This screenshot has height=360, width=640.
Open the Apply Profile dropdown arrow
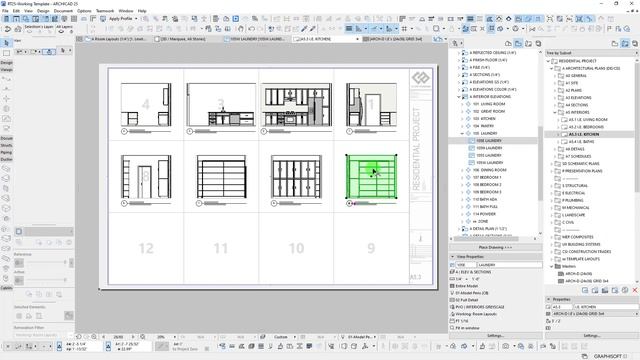coord(136,19)
